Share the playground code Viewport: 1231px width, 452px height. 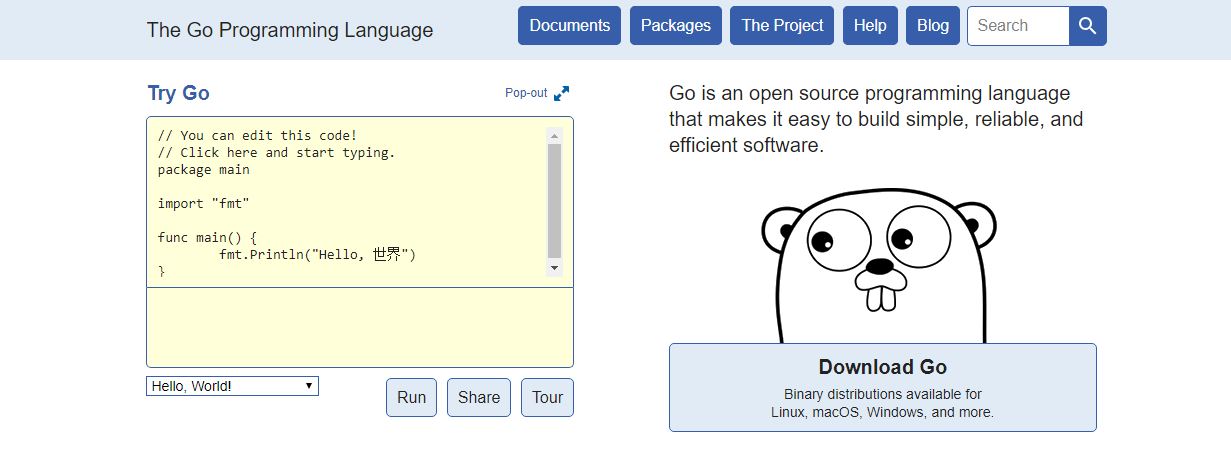click(x=479, y=397)
